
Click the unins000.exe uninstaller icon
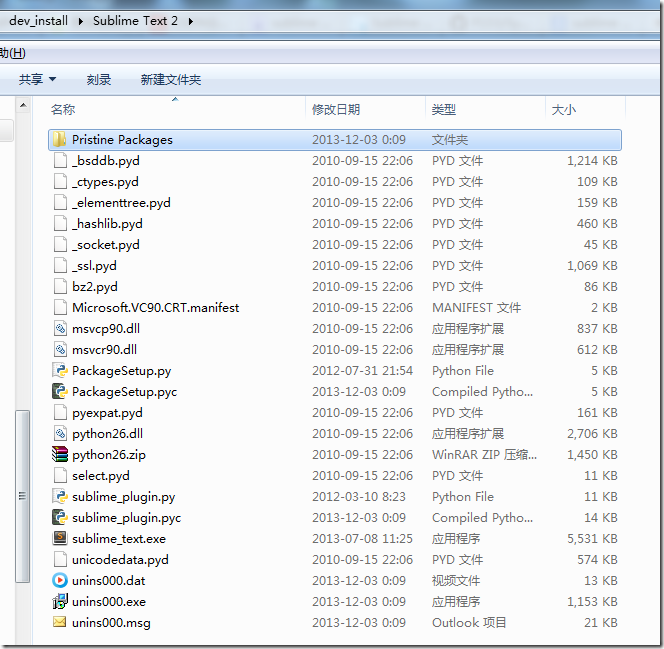(x=60, y=601)
